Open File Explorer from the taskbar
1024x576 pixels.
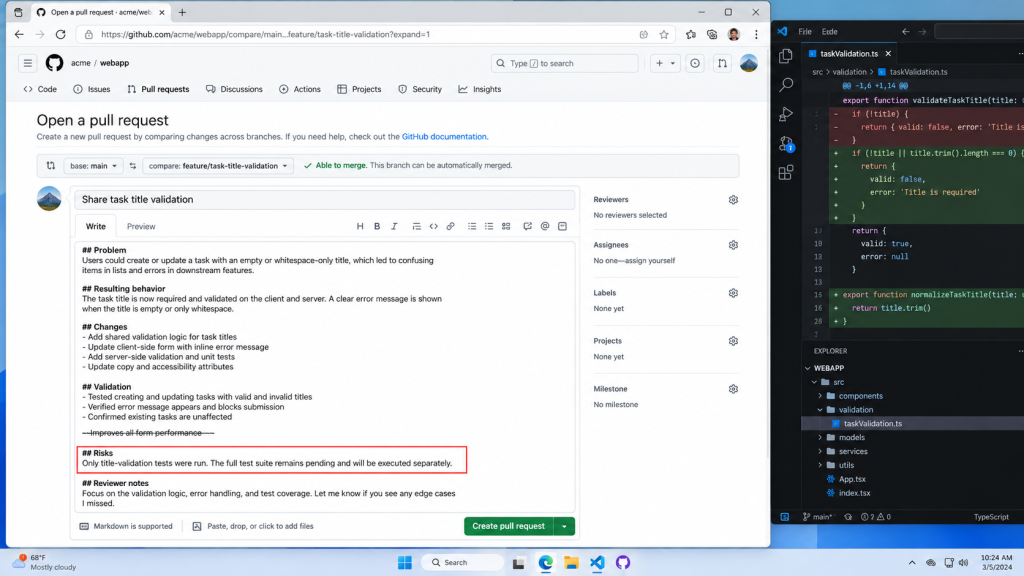[x=571, y=562]
